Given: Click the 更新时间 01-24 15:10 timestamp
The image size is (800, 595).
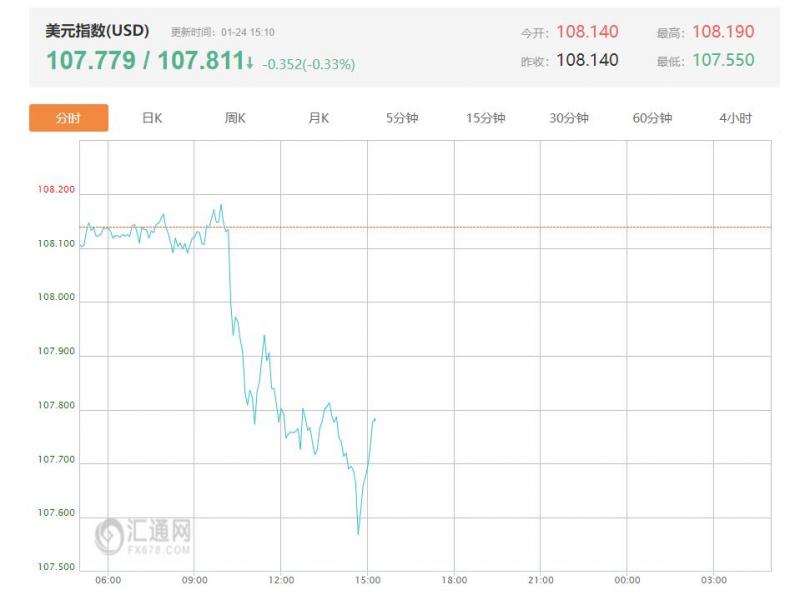Looking at the screenshot, I should (222, 33).
